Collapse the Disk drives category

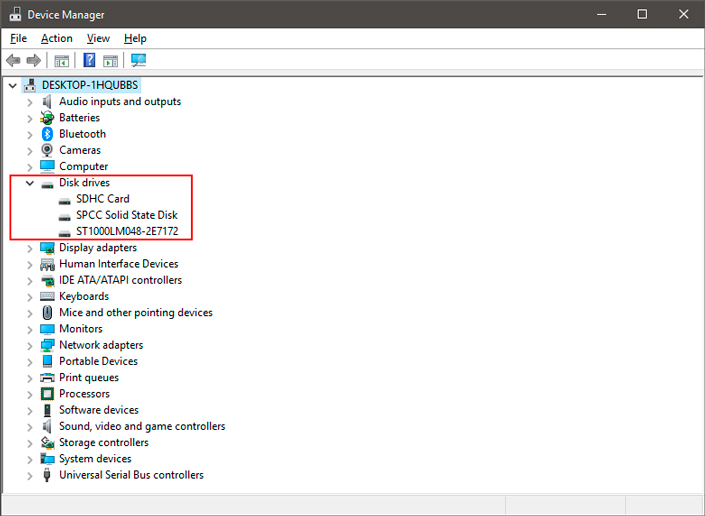point(30,183)
